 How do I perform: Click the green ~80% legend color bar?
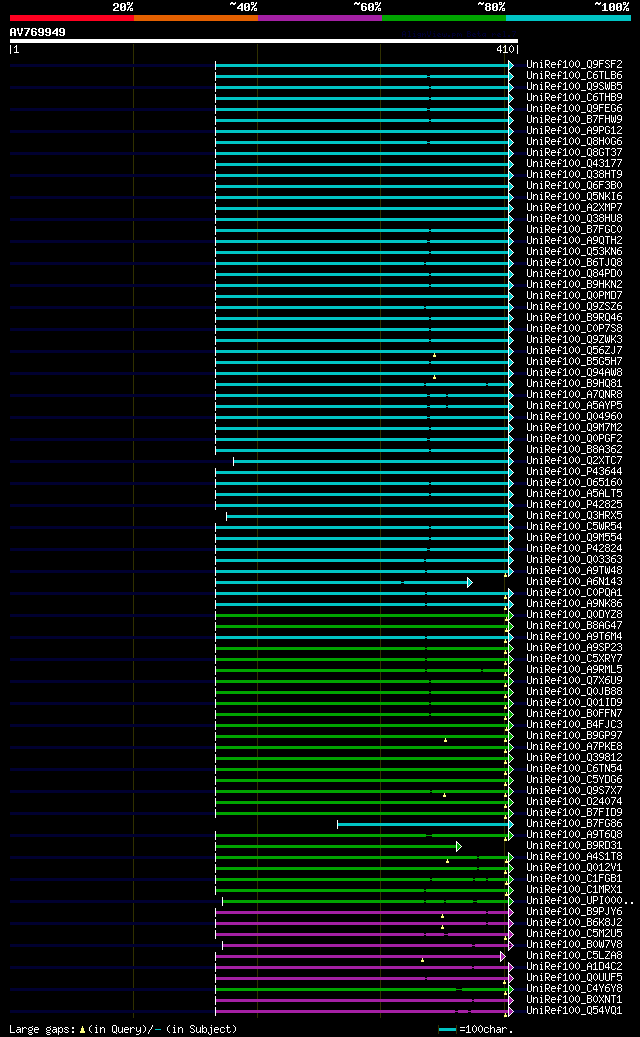pyautogui.click(x=444, y=18)
